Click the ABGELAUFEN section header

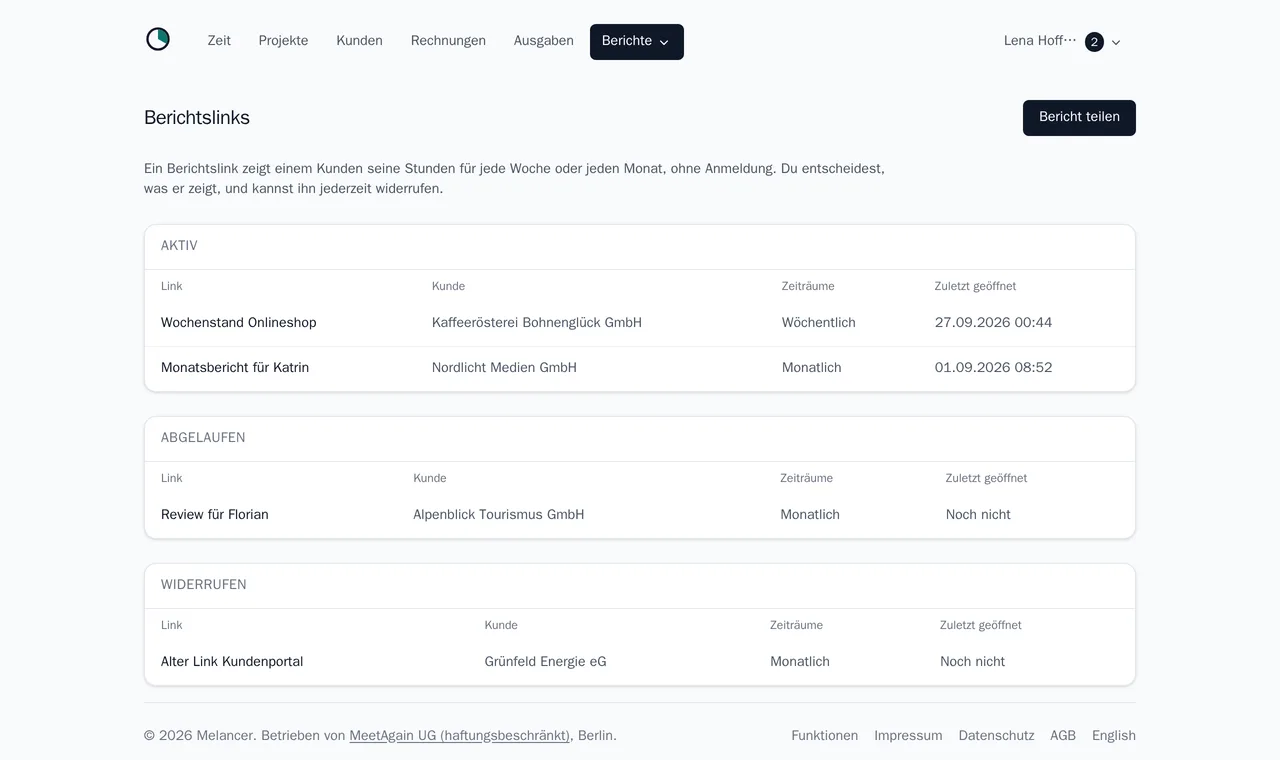[x=203, y=438]
